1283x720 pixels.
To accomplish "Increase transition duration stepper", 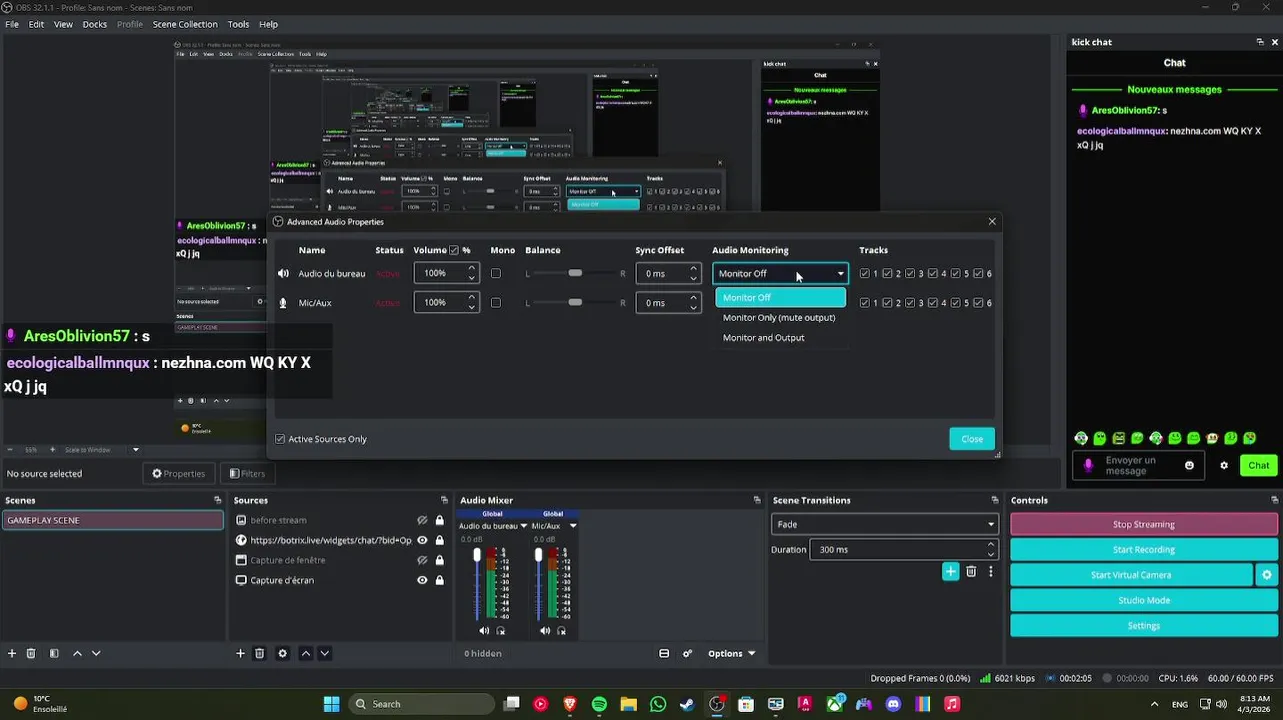I will pyautogui.click(x=991, y=545).
